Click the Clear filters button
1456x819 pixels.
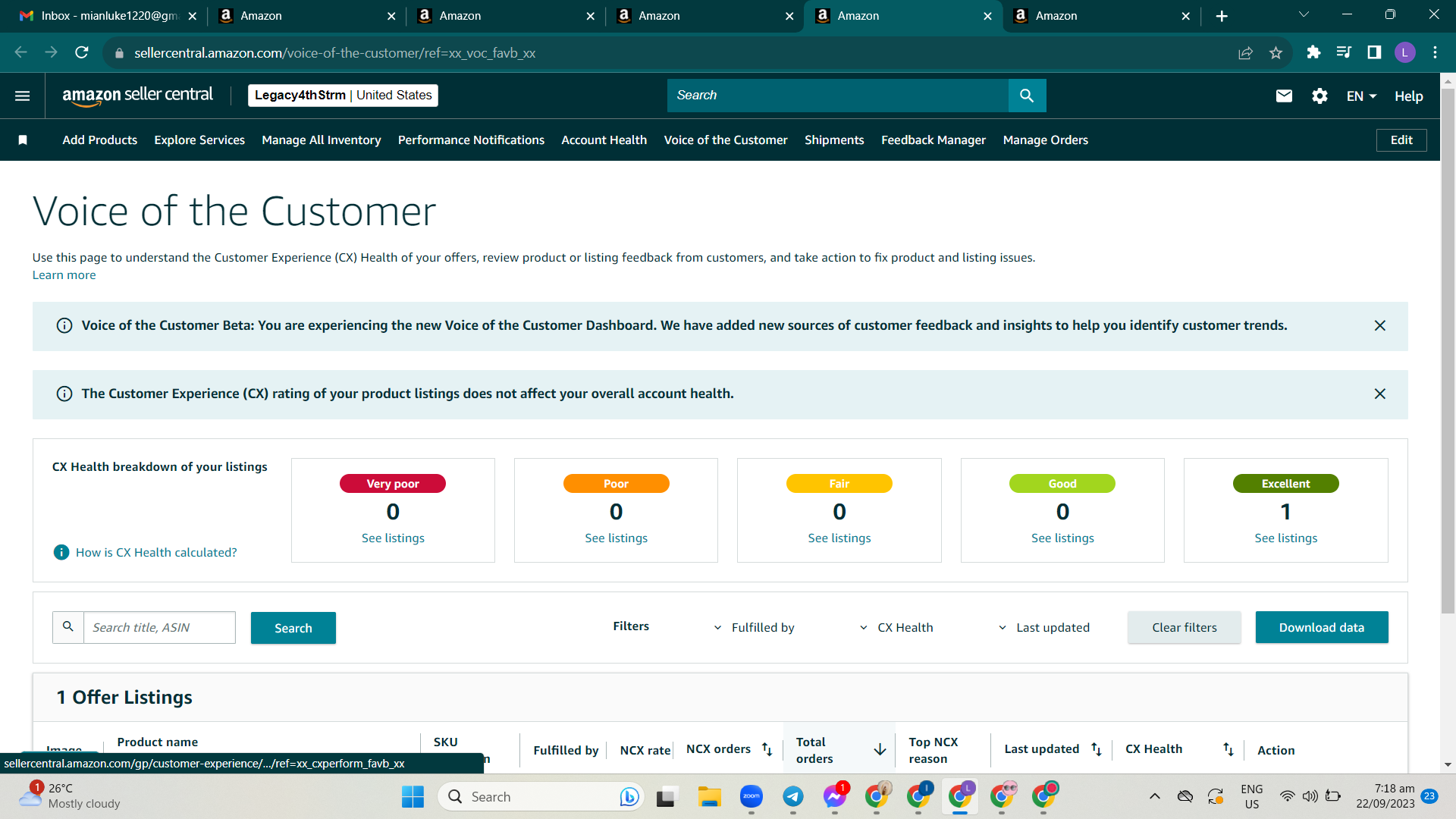[x=1185, y=627]
